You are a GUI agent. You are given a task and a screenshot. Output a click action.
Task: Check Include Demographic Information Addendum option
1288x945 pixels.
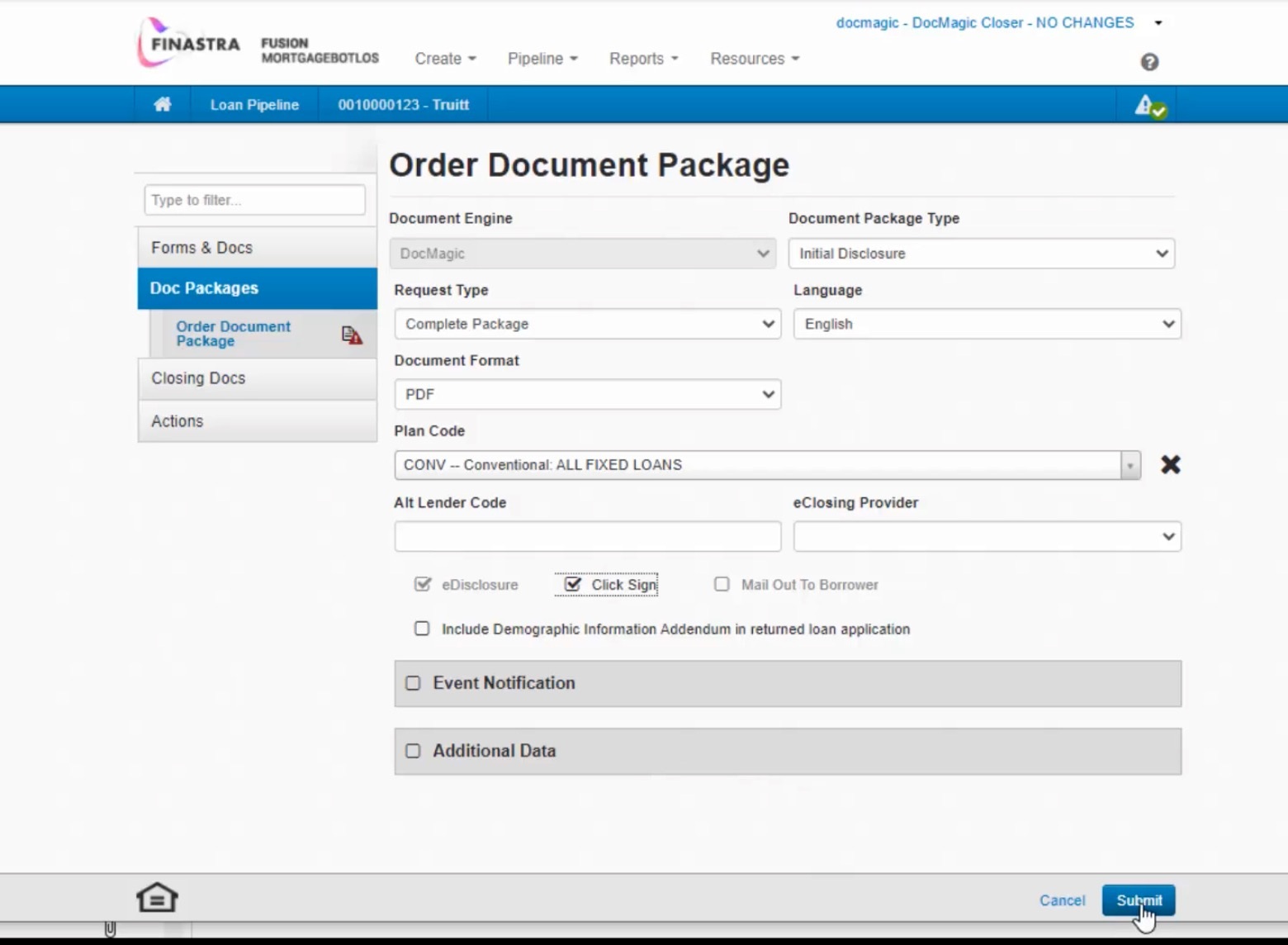422,629
